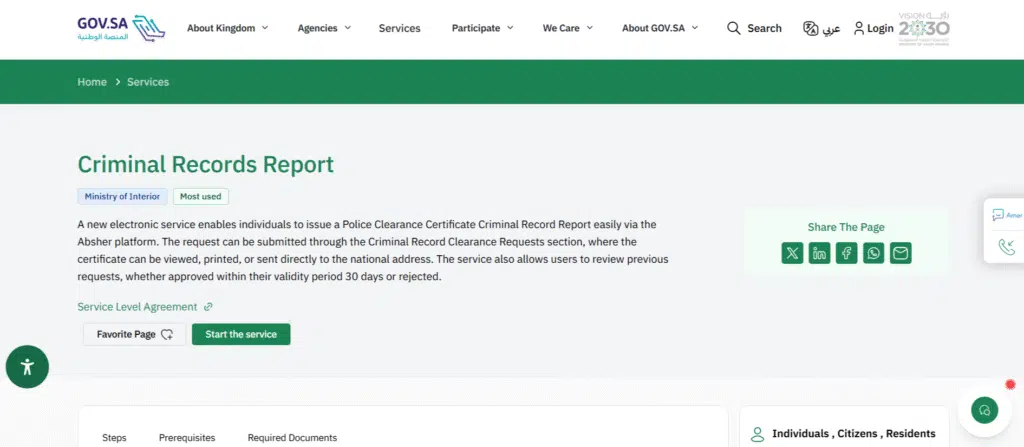Expand the About Kingdom dropdown
Viewport: 1024px width, 447px height.
click(227, 29)
